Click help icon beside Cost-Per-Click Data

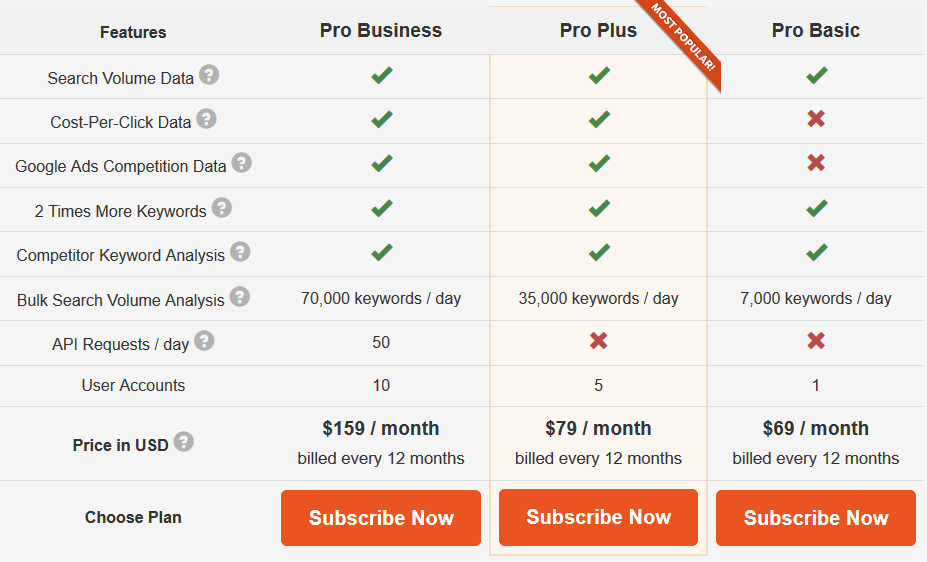click(206, 119)
